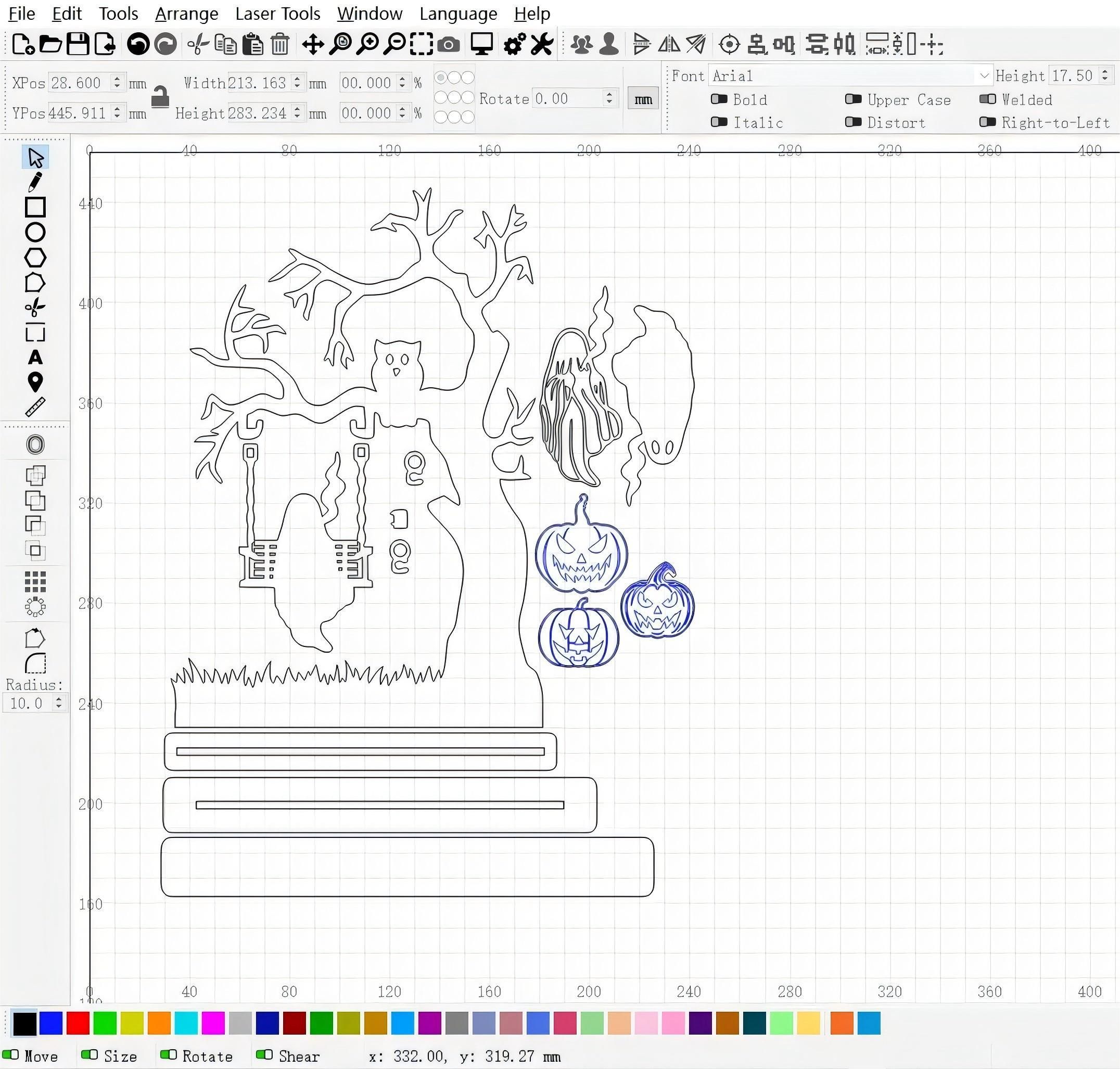1120x1069 pixels.
Task: Open the Tools menu
Action: (x=119, y=14)
